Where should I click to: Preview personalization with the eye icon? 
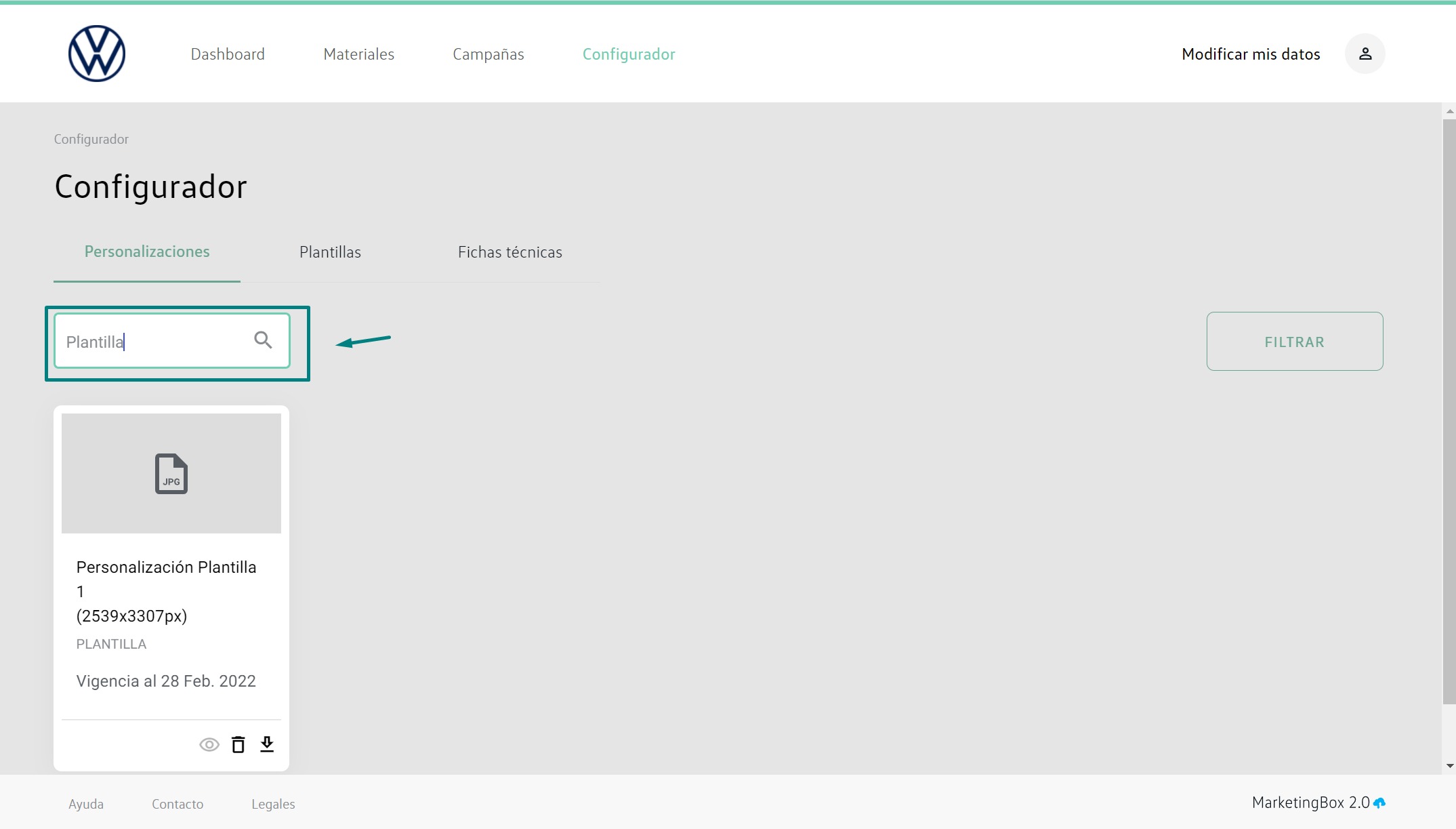209,744
